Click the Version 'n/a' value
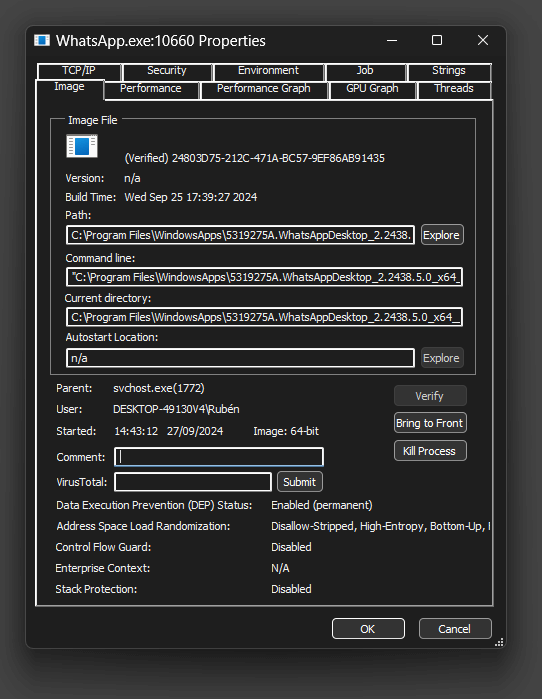542x699 pixels. coord(132,178)
